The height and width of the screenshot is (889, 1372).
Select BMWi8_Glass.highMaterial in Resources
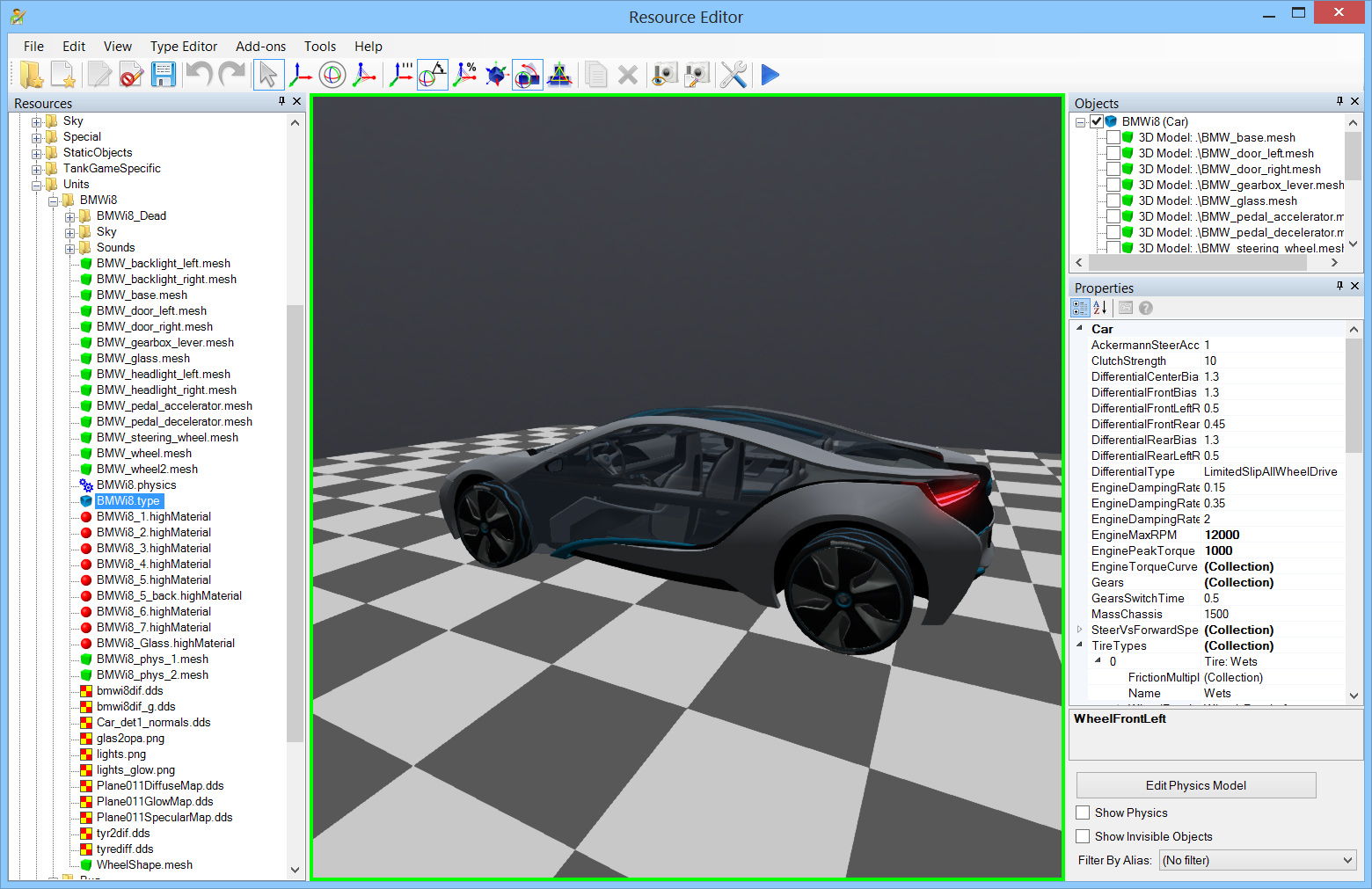pos(165,643)
